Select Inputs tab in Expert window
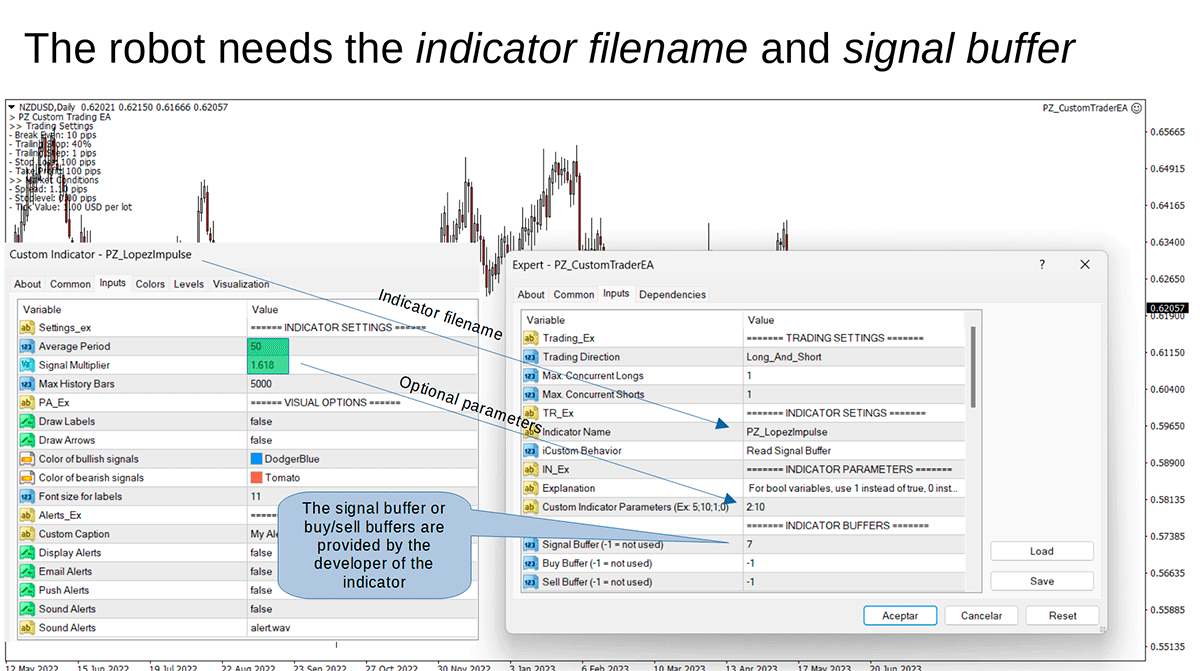The height and width of the screenshot is (671, 1200). [616, 294]
